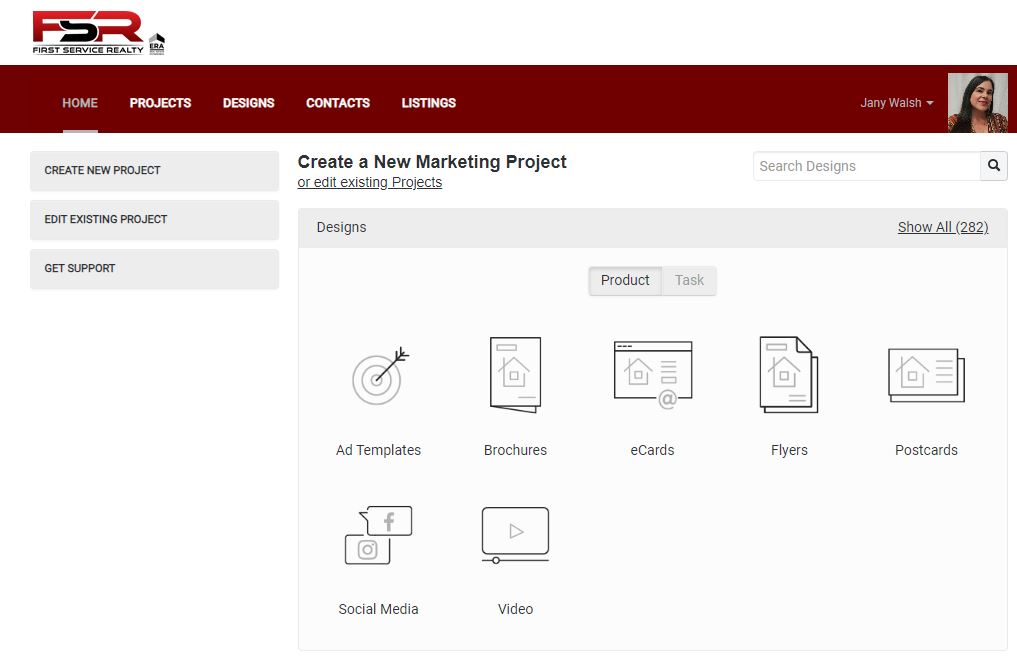Go to the Projects menu item
The image size is (1017, 661).
click(x=160, y=103)
